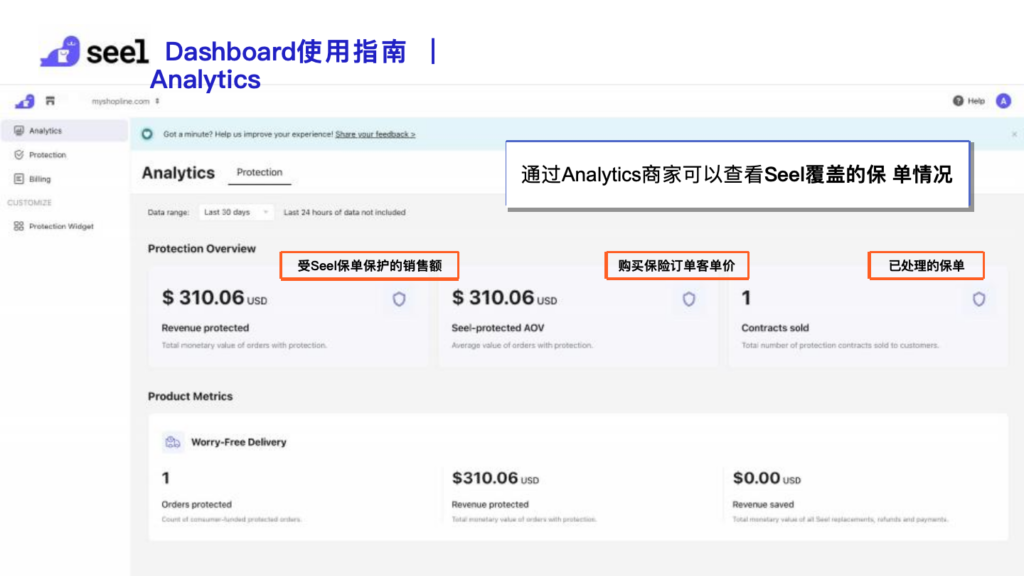
Task: Click the Help text in header
Action: tap(976, 101)
